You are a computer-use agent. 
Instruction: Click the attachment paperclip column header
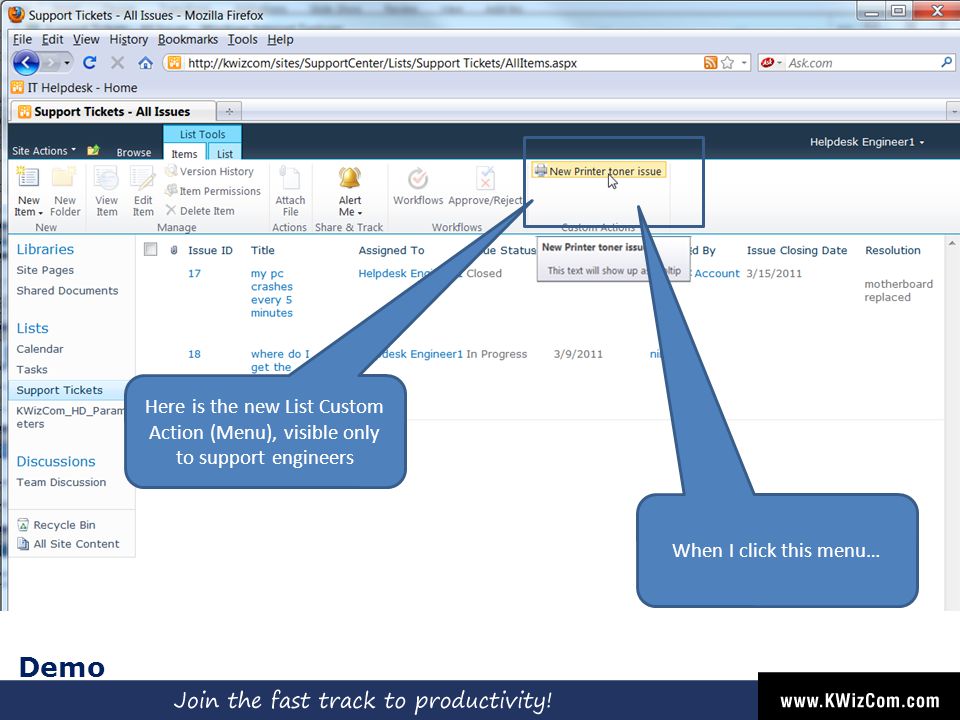click(174, 250)
